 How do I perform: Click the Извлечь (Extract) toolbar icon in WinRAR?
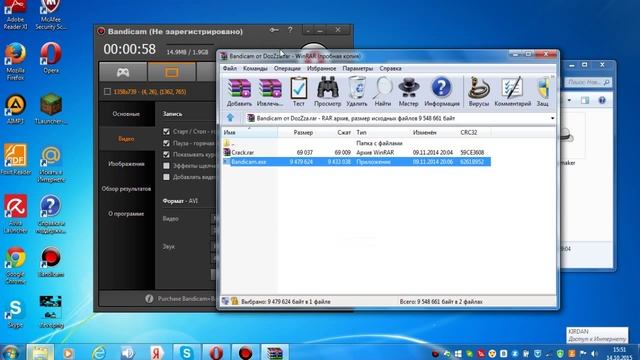pyautogui.click(x=270, y=92)
